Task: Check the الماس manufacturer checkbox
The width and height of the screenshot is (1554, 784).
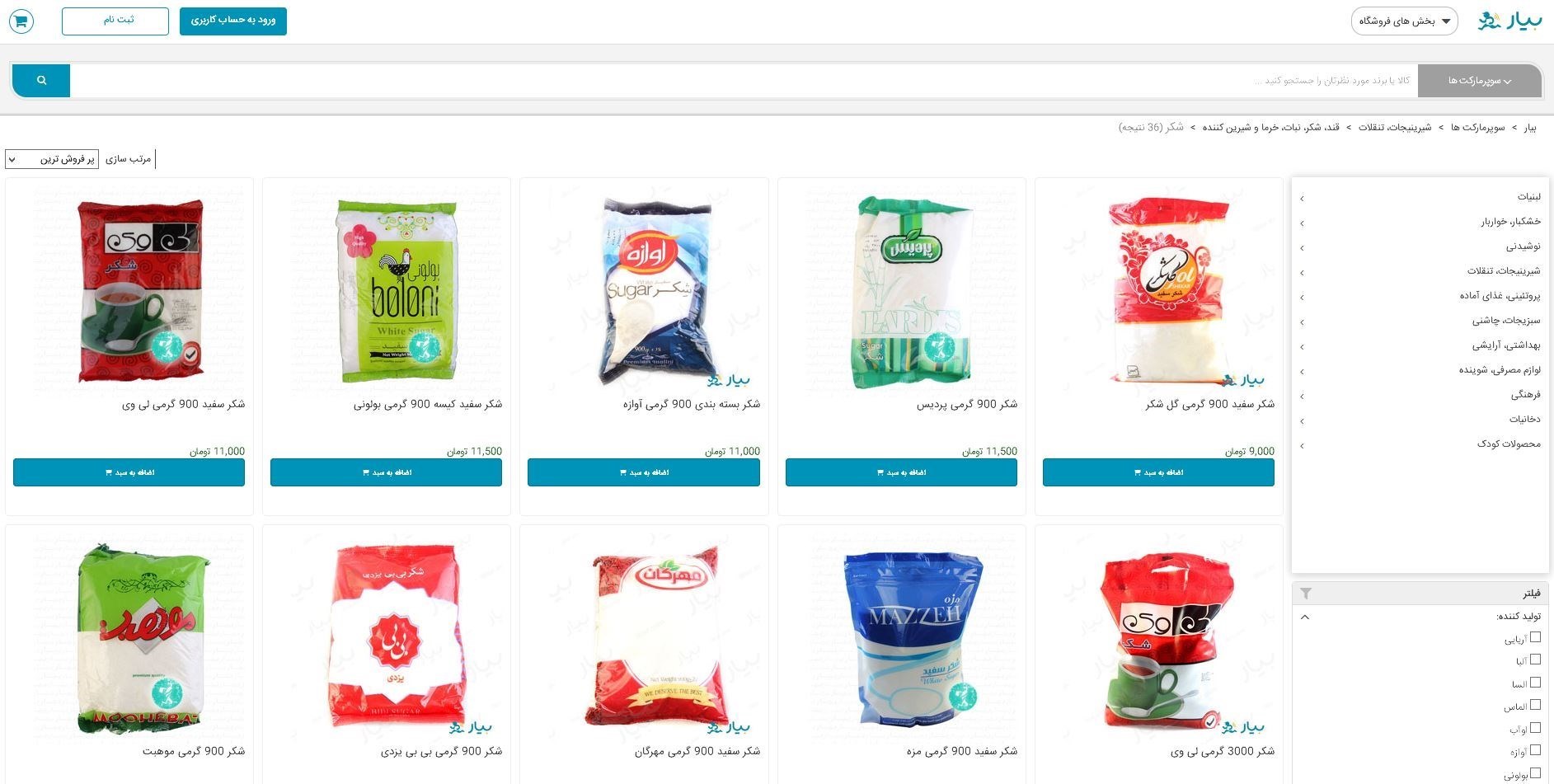Action: [x=1535, y=705]
